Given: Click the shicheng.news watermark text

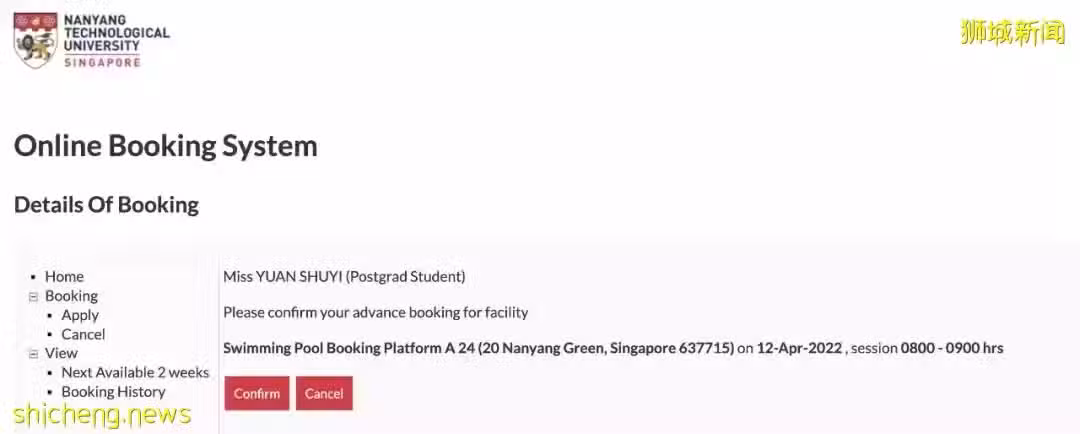Looking at the screenshot, I should (x=102, y=414).
